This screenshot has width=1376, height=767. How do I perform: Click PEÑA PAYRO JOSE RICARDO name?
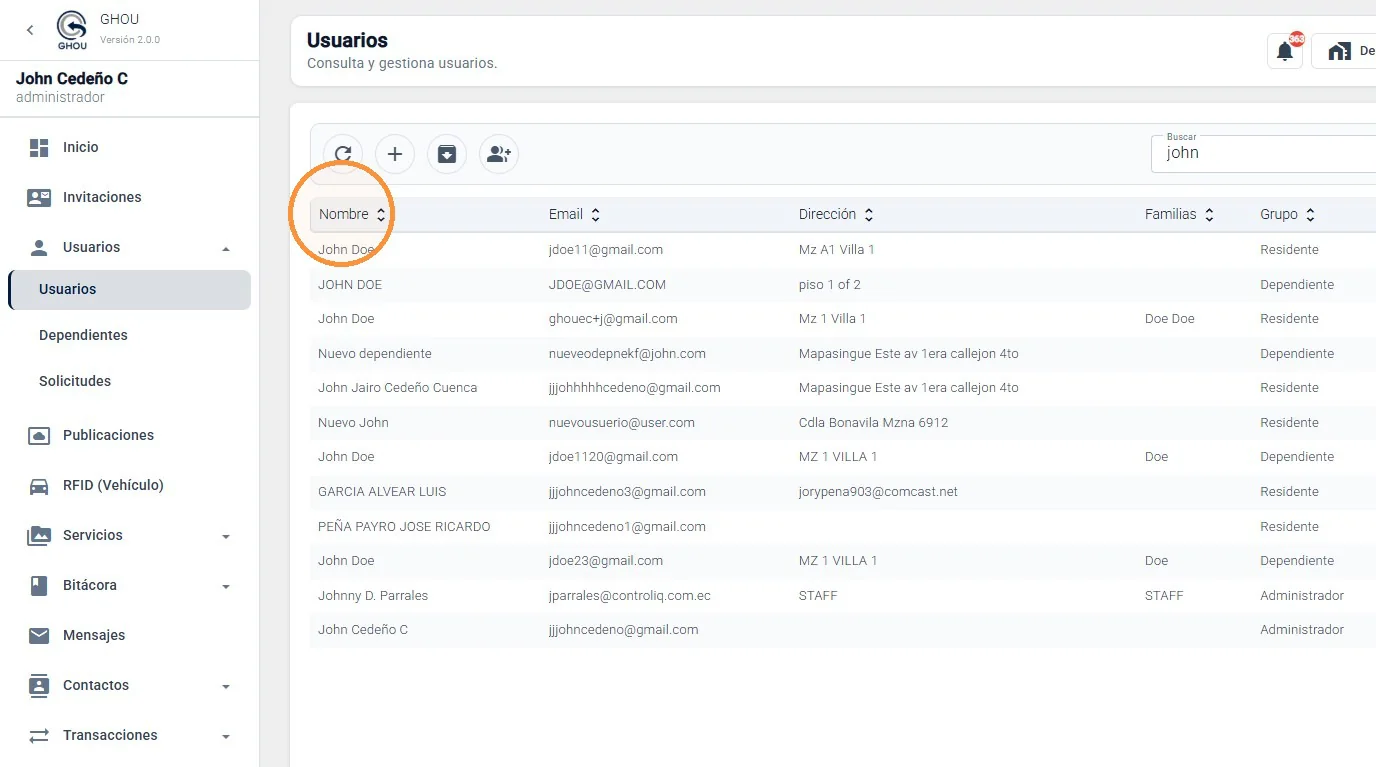(404, 527)
